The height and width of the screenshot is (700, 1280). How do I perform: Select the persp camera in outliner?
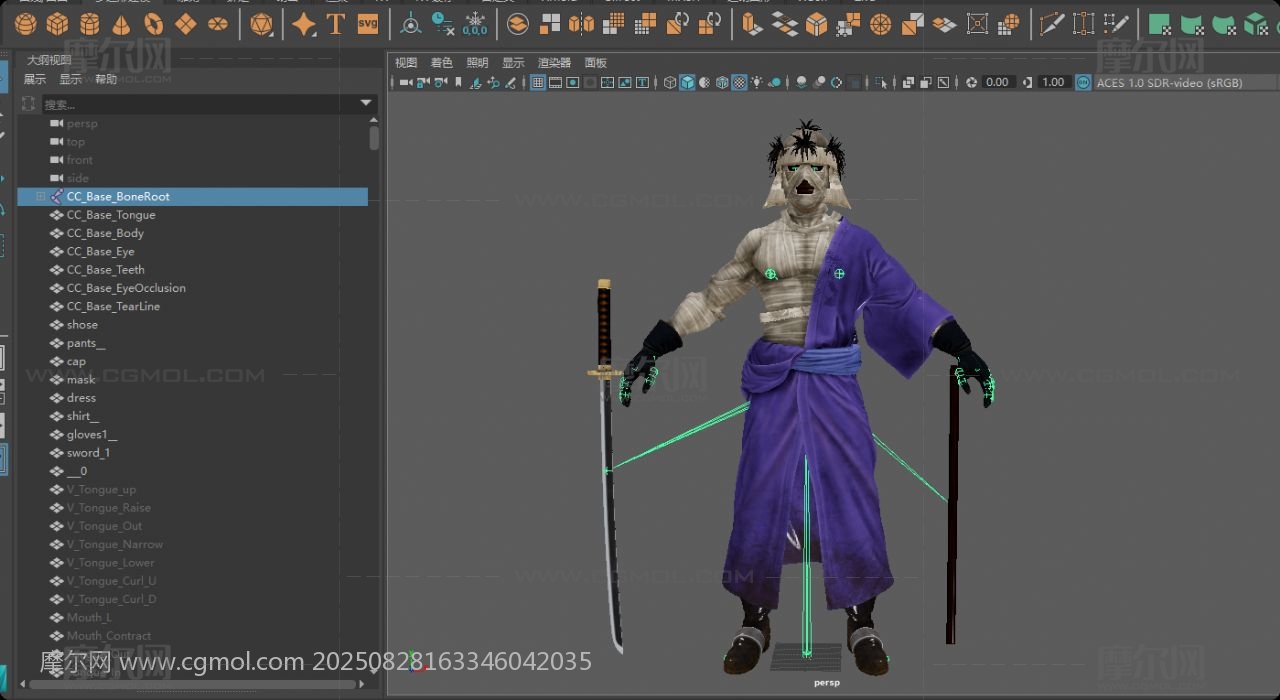[82, 123]
